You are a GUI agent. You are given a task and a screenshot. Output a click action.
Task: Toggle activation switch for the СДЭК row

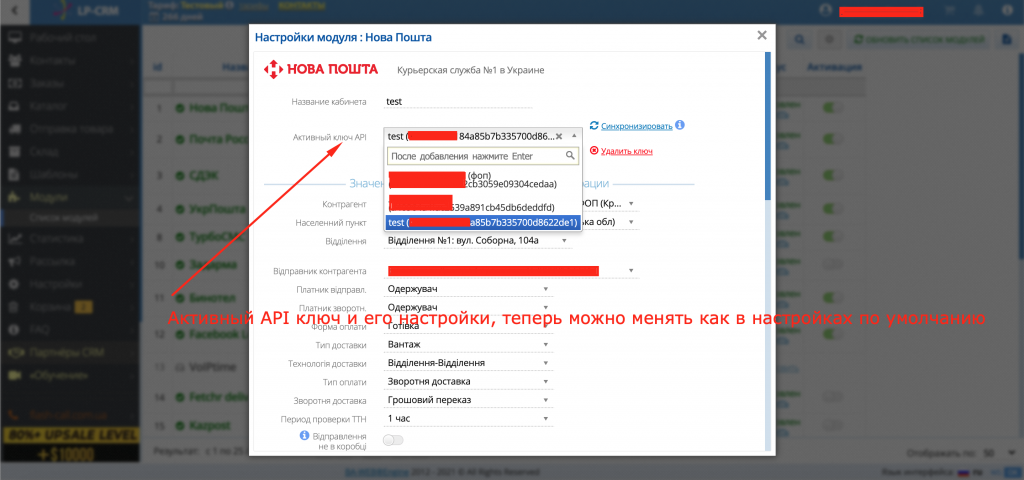point(831,175)
